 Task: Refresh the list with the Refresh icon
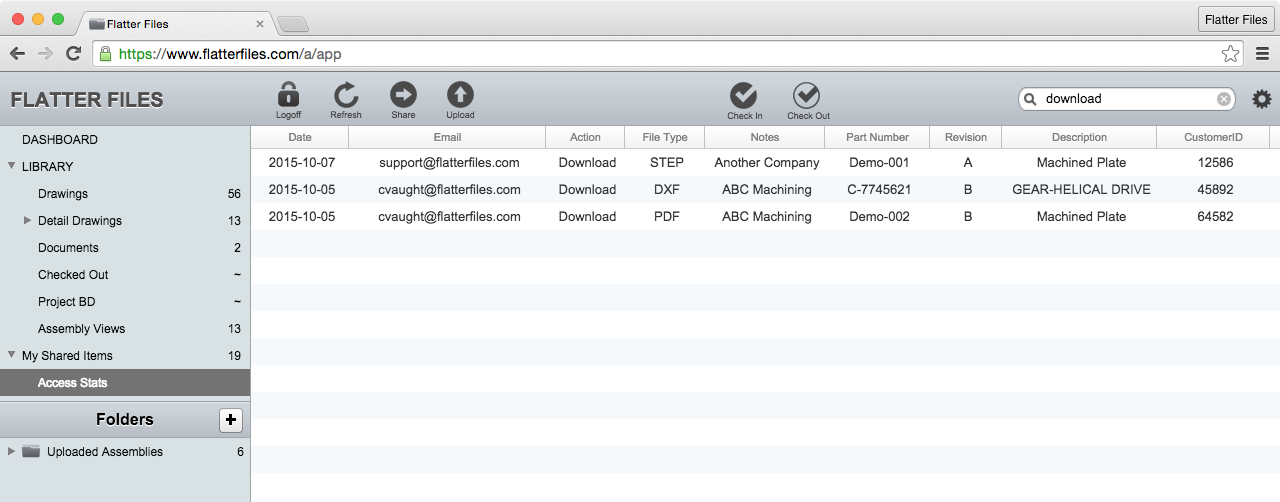[x=346, y=95]
